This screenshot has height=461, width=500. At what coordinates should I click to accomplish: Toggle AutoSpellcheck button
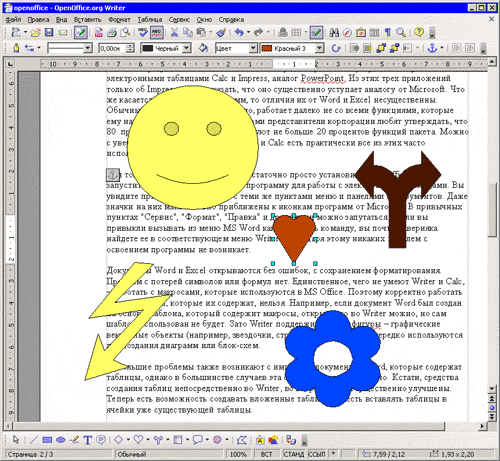pos(156,32)
